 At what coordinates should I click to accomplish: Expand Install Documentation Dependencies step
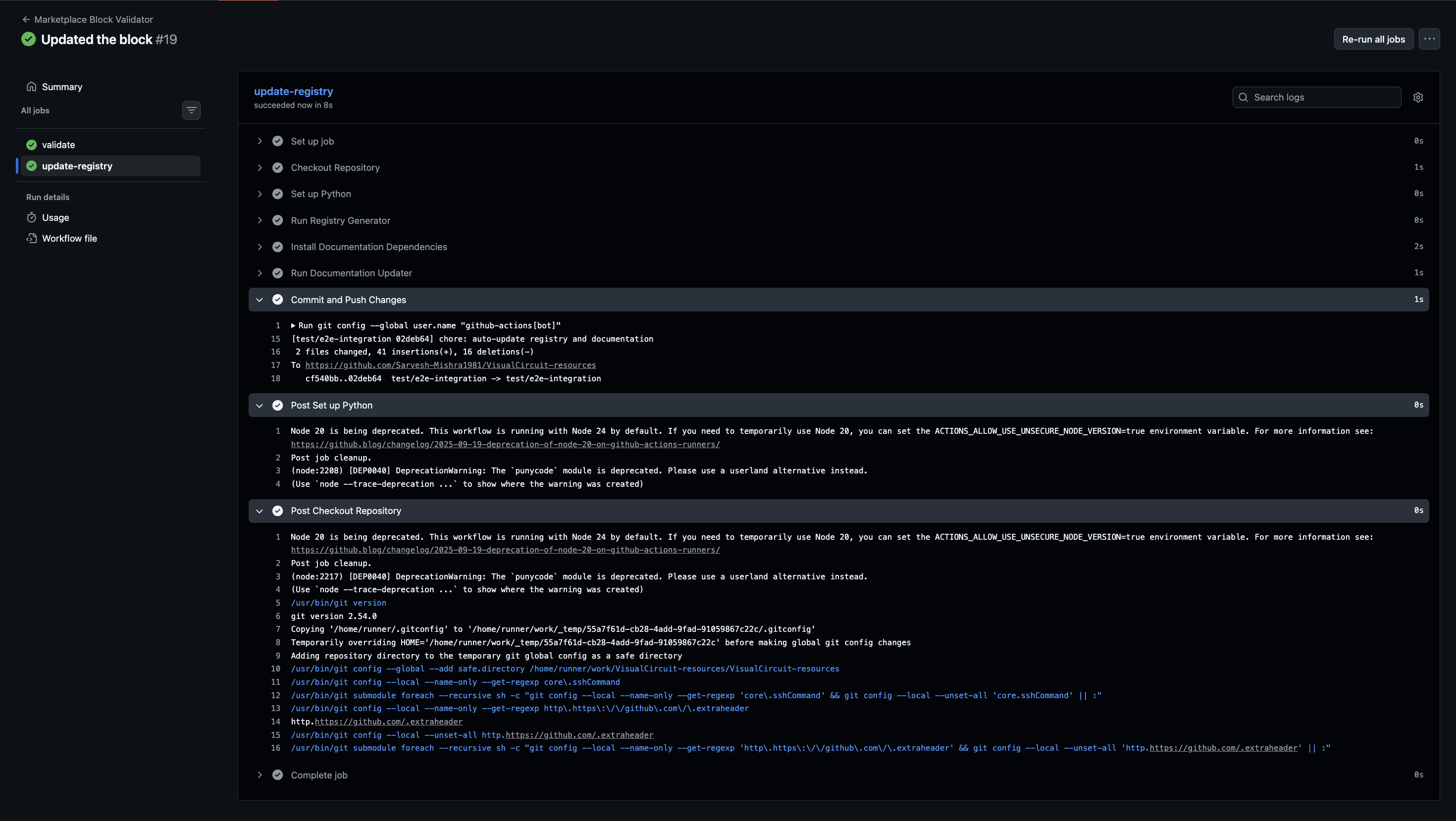(x=839, y=247)
